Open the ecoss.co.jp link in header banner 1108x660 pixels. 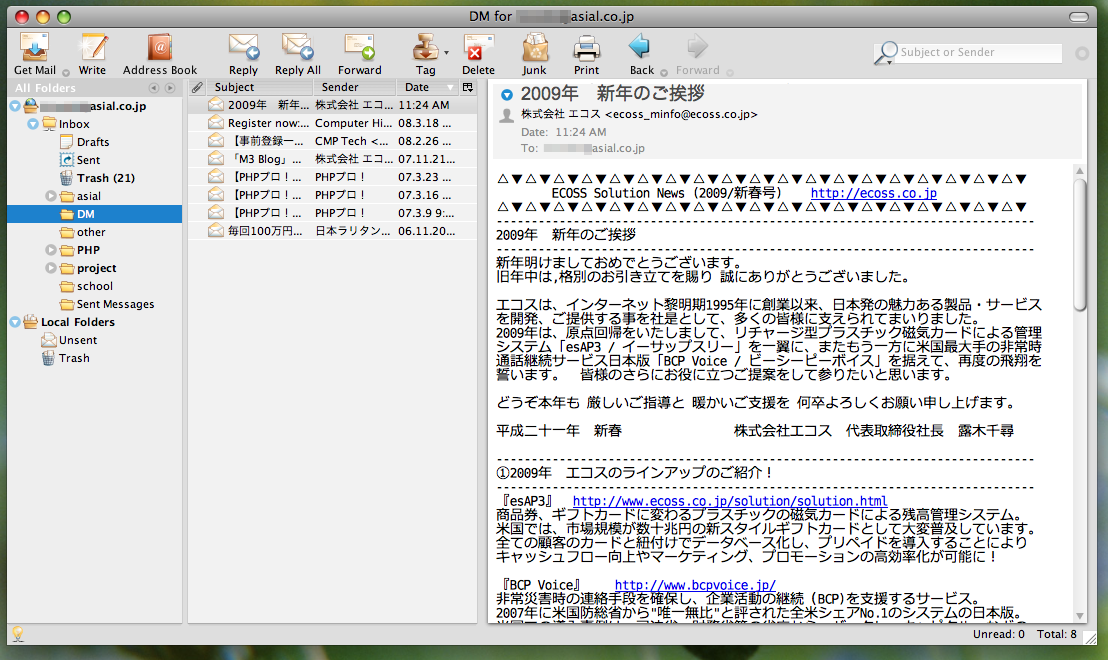873,193
